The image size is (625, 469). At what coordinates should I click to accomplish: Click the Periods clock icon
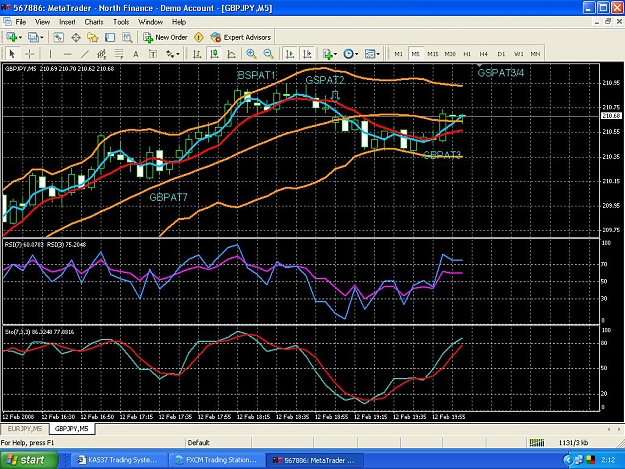(x=348, y=54)
